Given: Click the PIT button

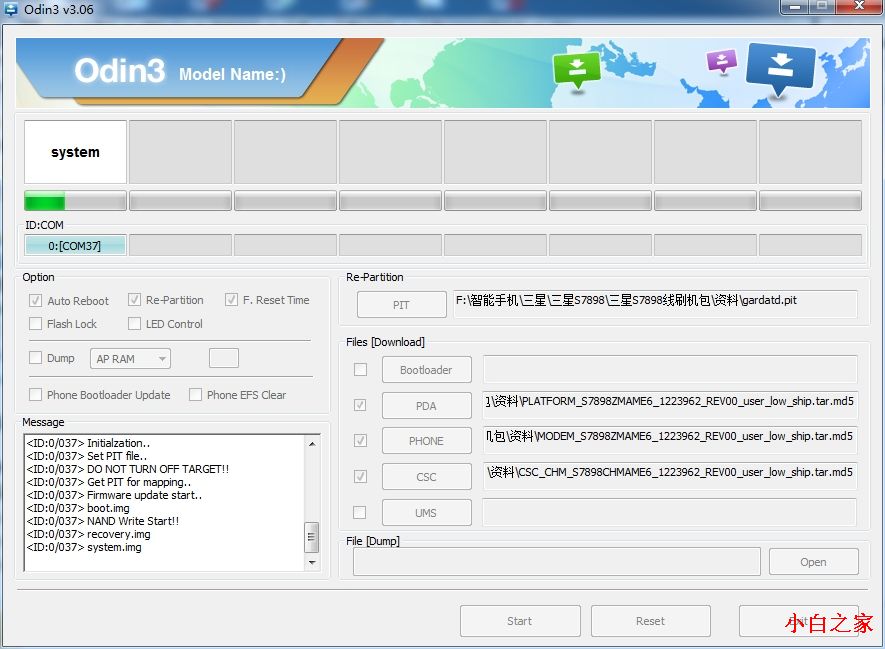Looking at the screenshot, I should [x=401, y=305].
